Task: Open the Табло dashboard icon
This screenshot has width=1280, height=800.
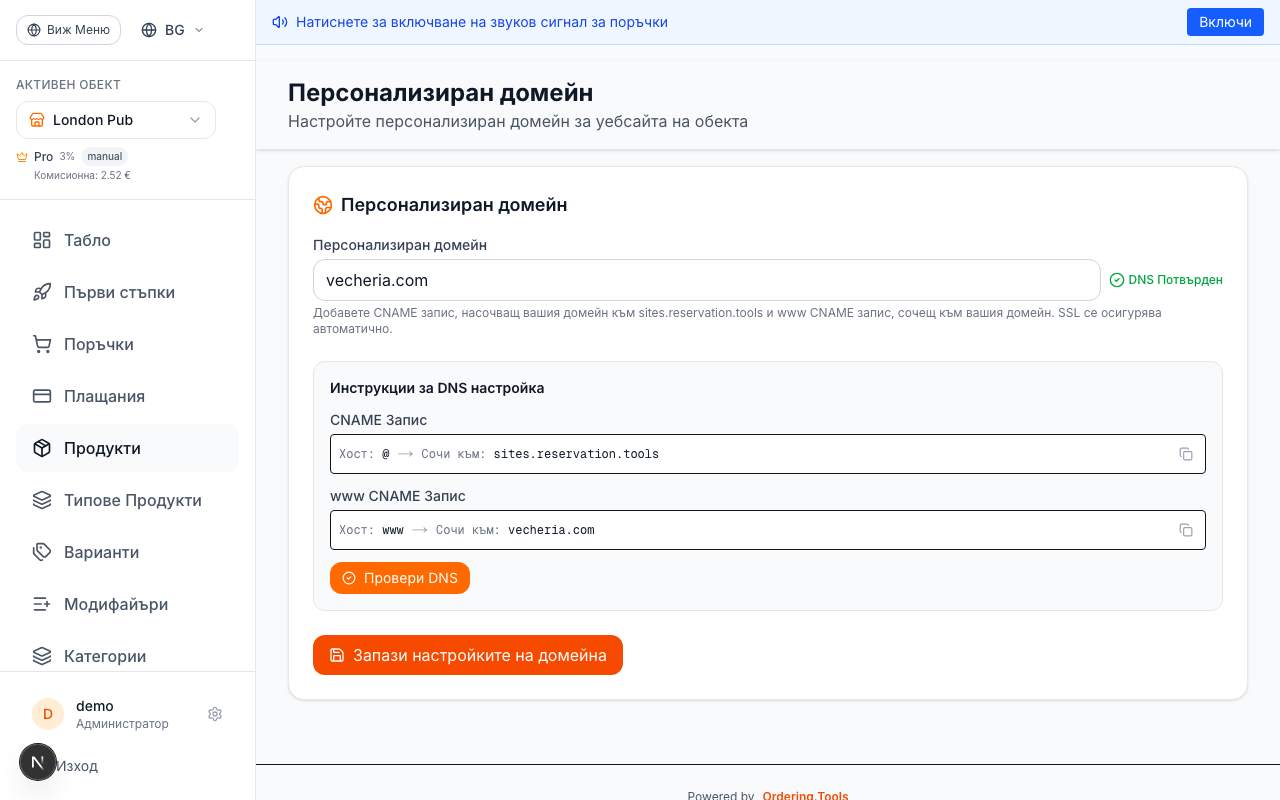Action: [41, 240]
